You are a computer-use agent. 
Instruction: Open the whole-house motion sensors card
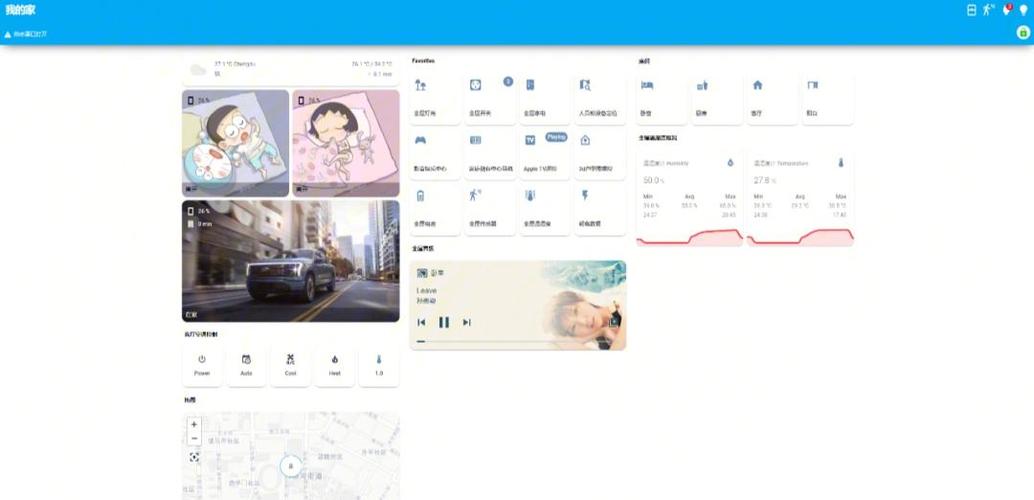click(x=491, y=210)
